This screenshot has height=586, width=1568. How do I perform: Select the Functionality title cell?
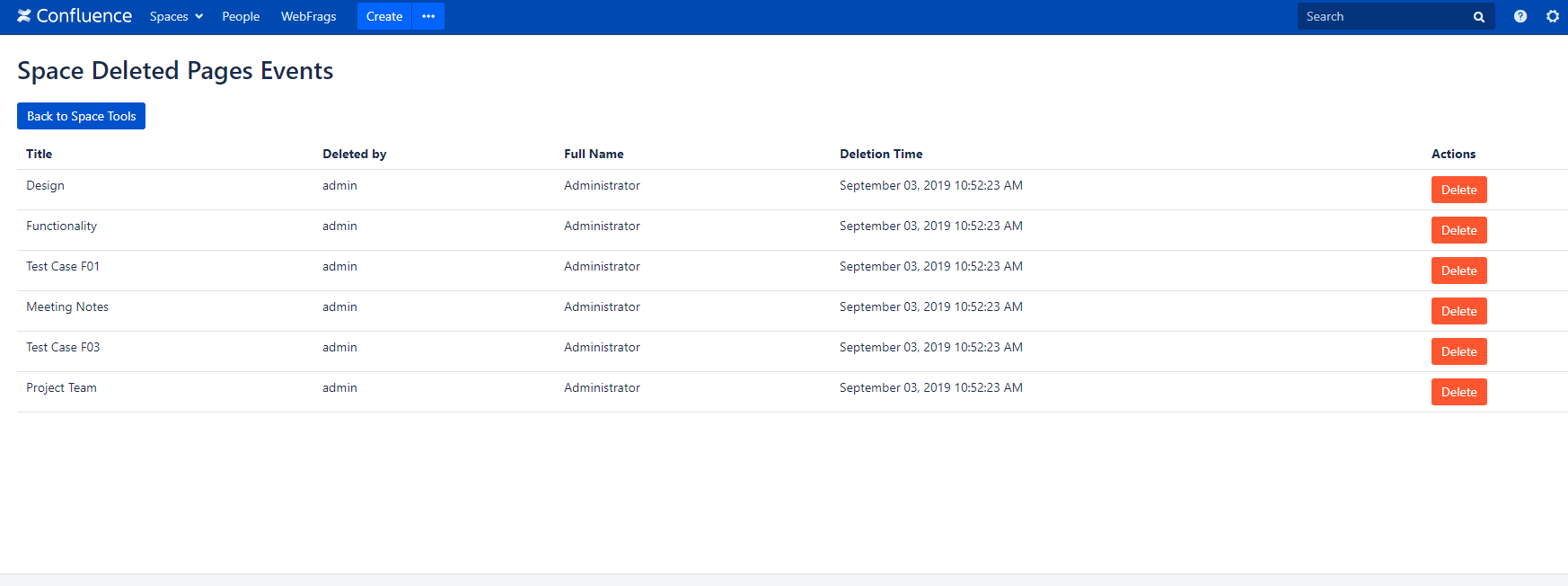(61, 226)
